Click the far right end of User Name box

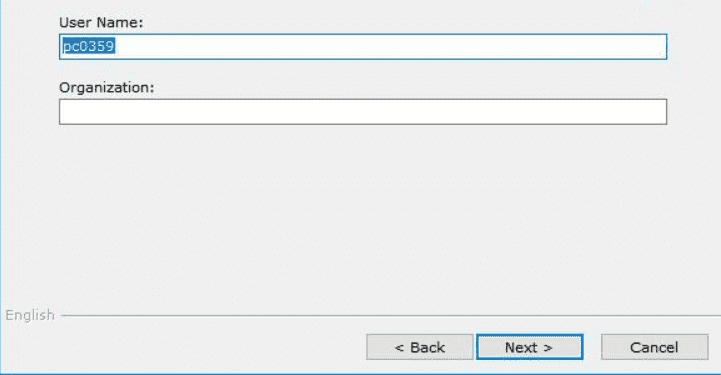[660, 46]
